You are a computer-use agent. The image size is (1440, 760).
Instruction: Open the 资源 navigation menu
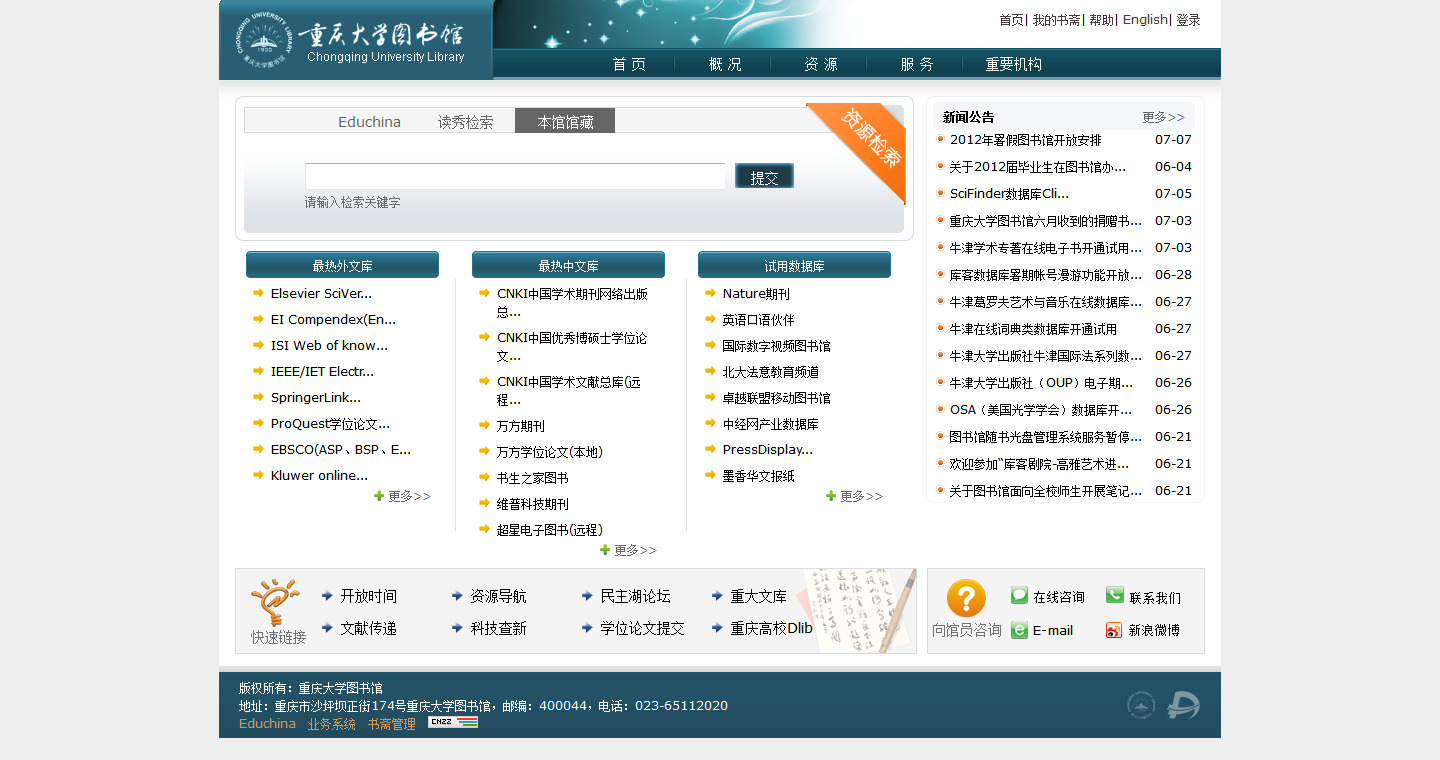821,64
